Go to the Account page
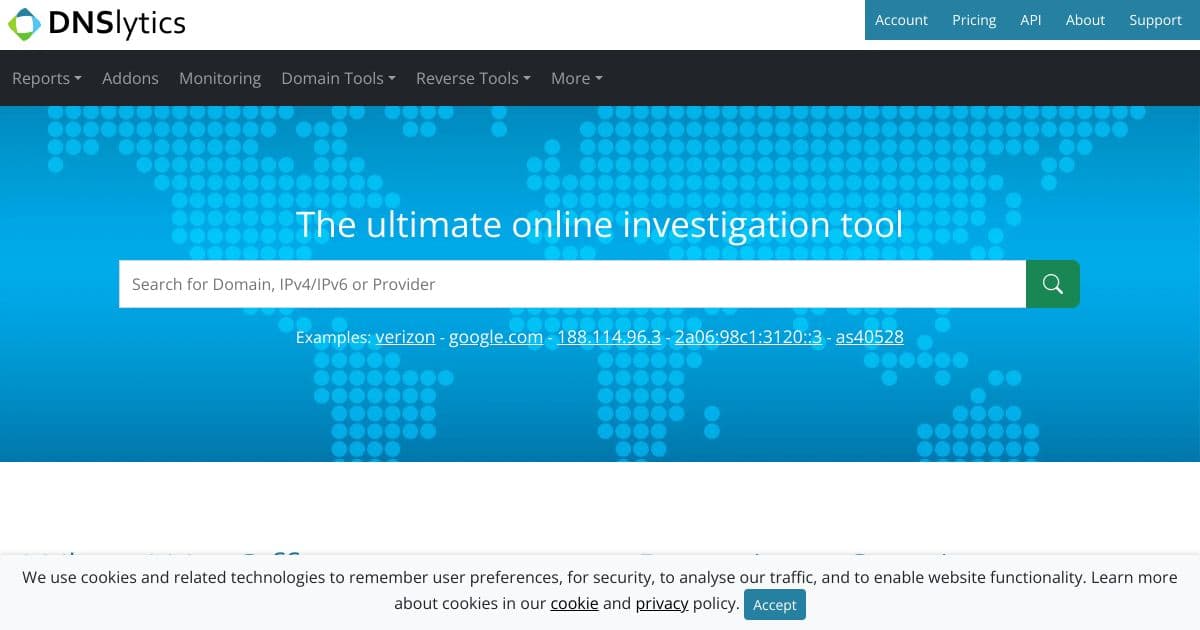Image resolution: width=1200 pixels, height=630 pixels. point(901,20)
